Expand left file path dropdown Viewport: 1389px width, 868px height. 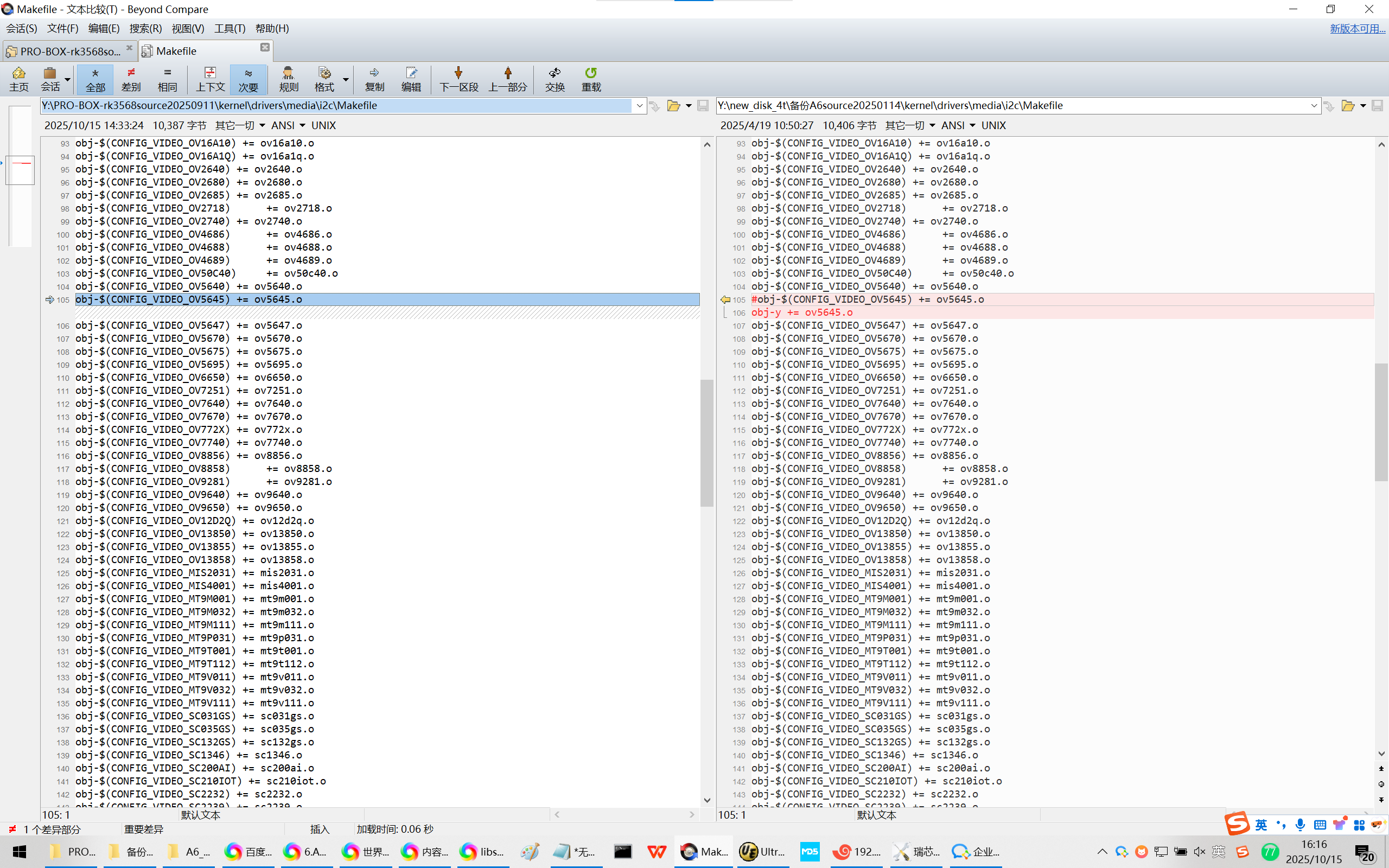pos(639,106)
